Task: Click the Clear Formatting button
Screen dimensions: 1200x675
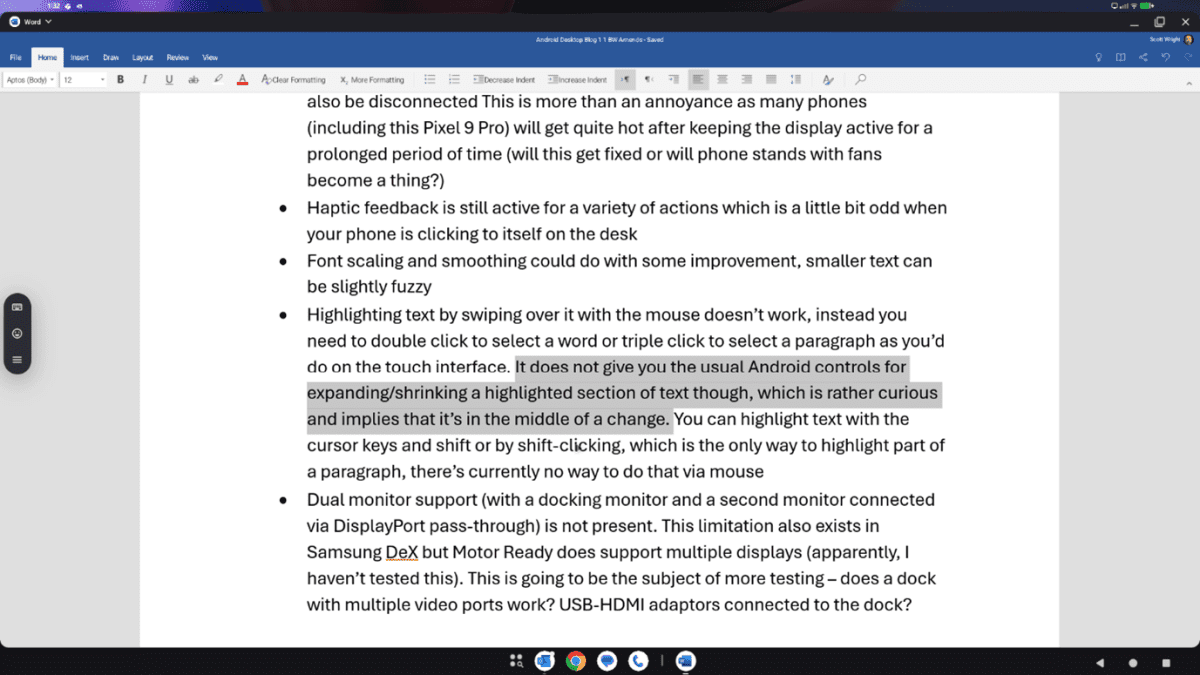Action: [x=293, y=79]
